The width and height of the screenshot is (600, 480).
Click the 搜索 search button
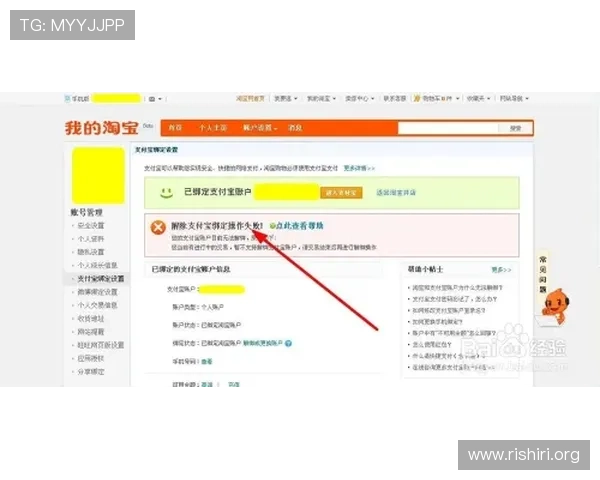pos(515,128)
